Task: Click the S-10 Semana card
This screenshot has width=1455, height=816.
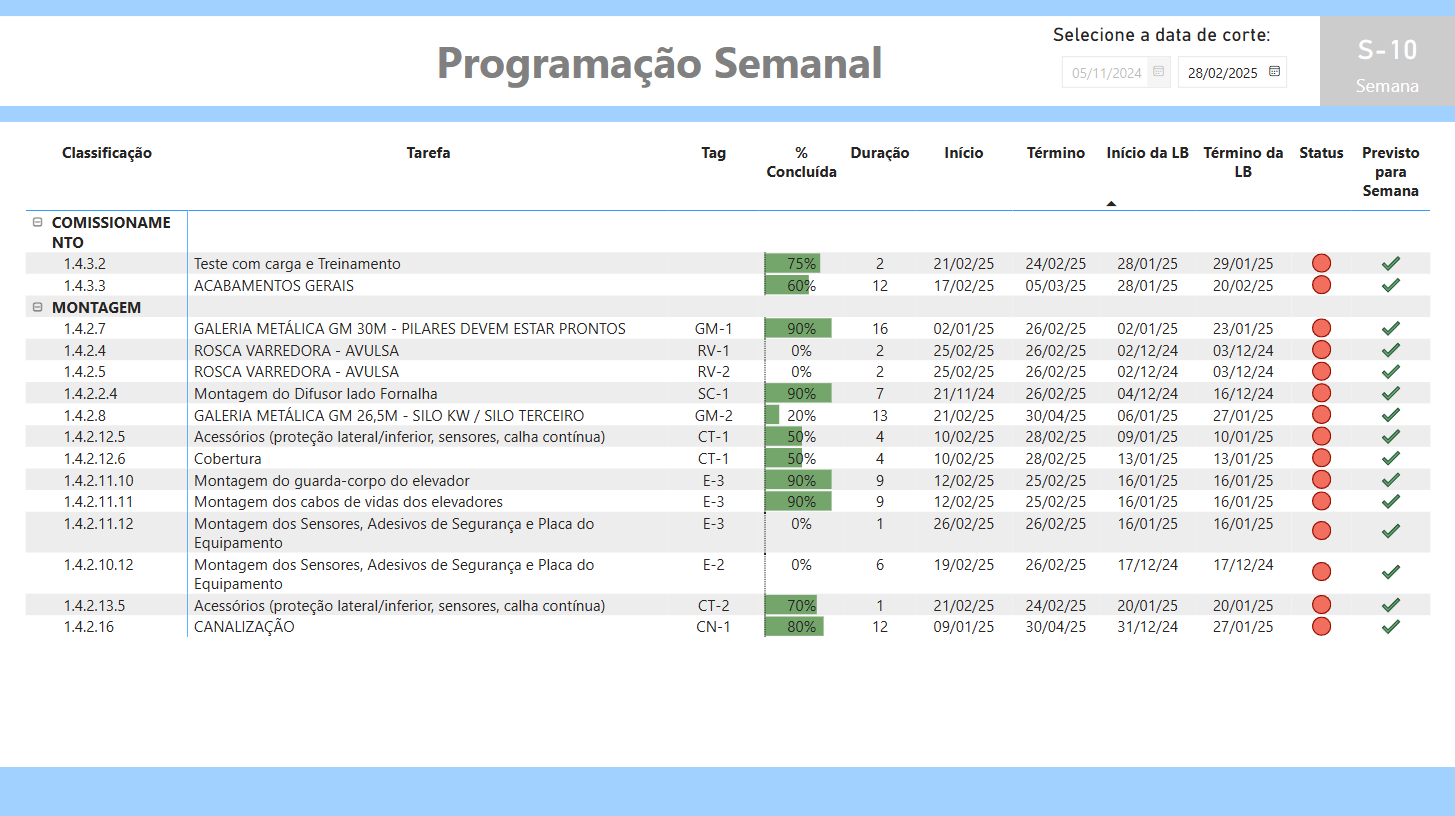Action: click(1386, 62)
